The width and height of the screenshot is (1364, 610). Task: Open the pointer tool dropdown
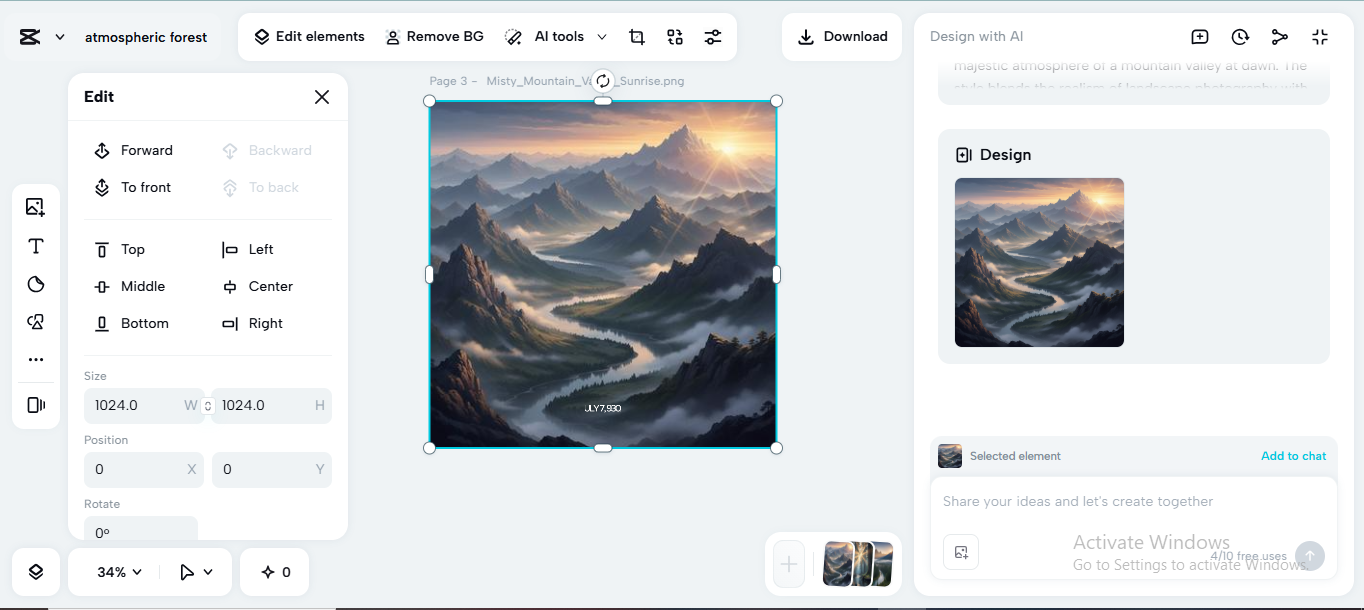coord(195,572)
